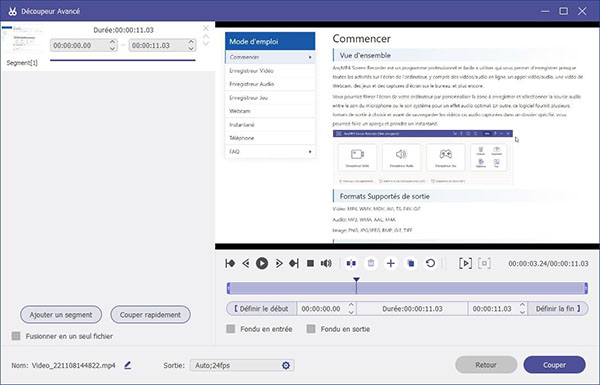Jump to segment end playback button
The height and width of the screenshot is (385, 600).
[294, 263]
